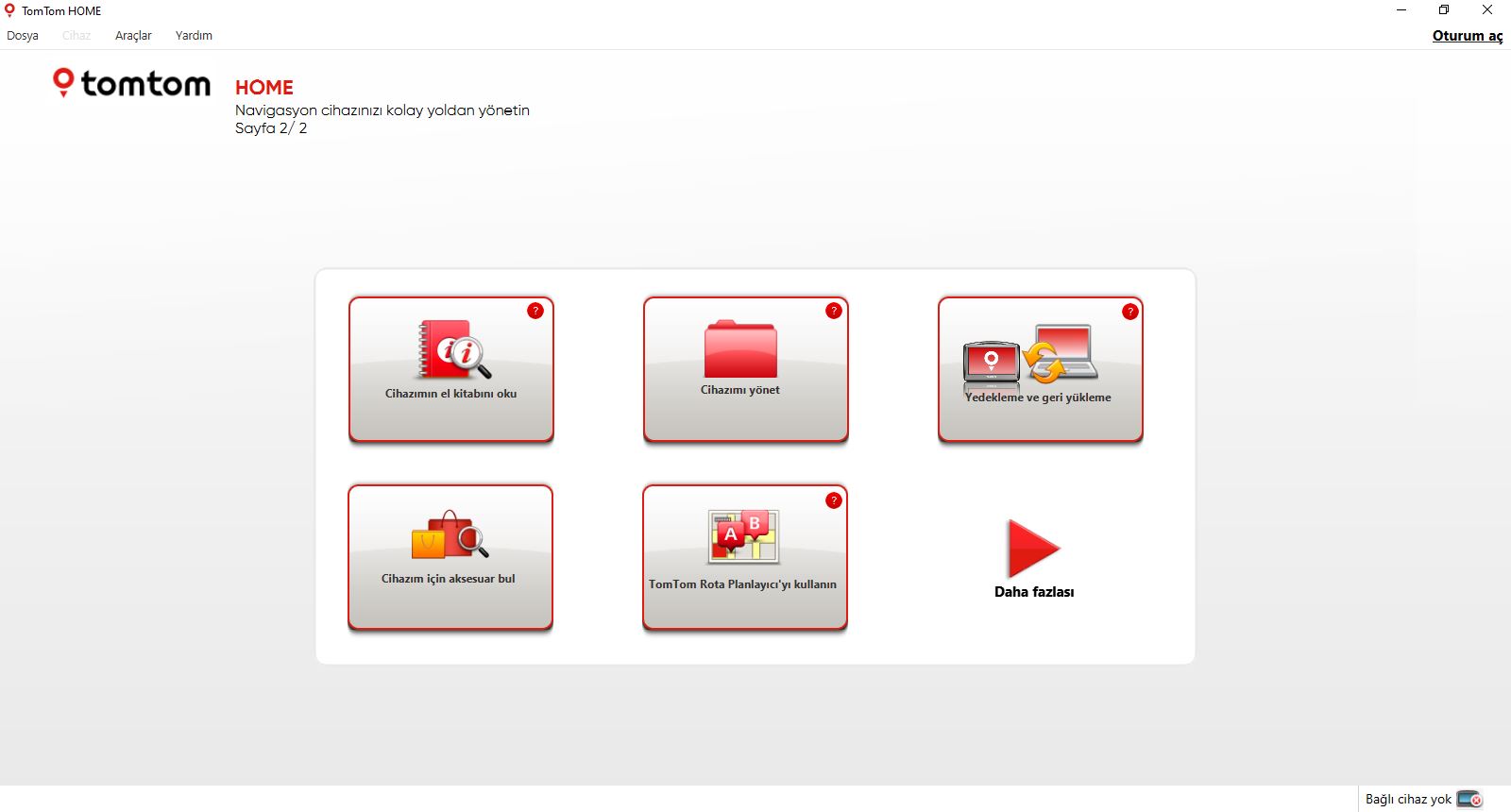
Task: Open the Yardım menu
Action: tap(194, 36)
